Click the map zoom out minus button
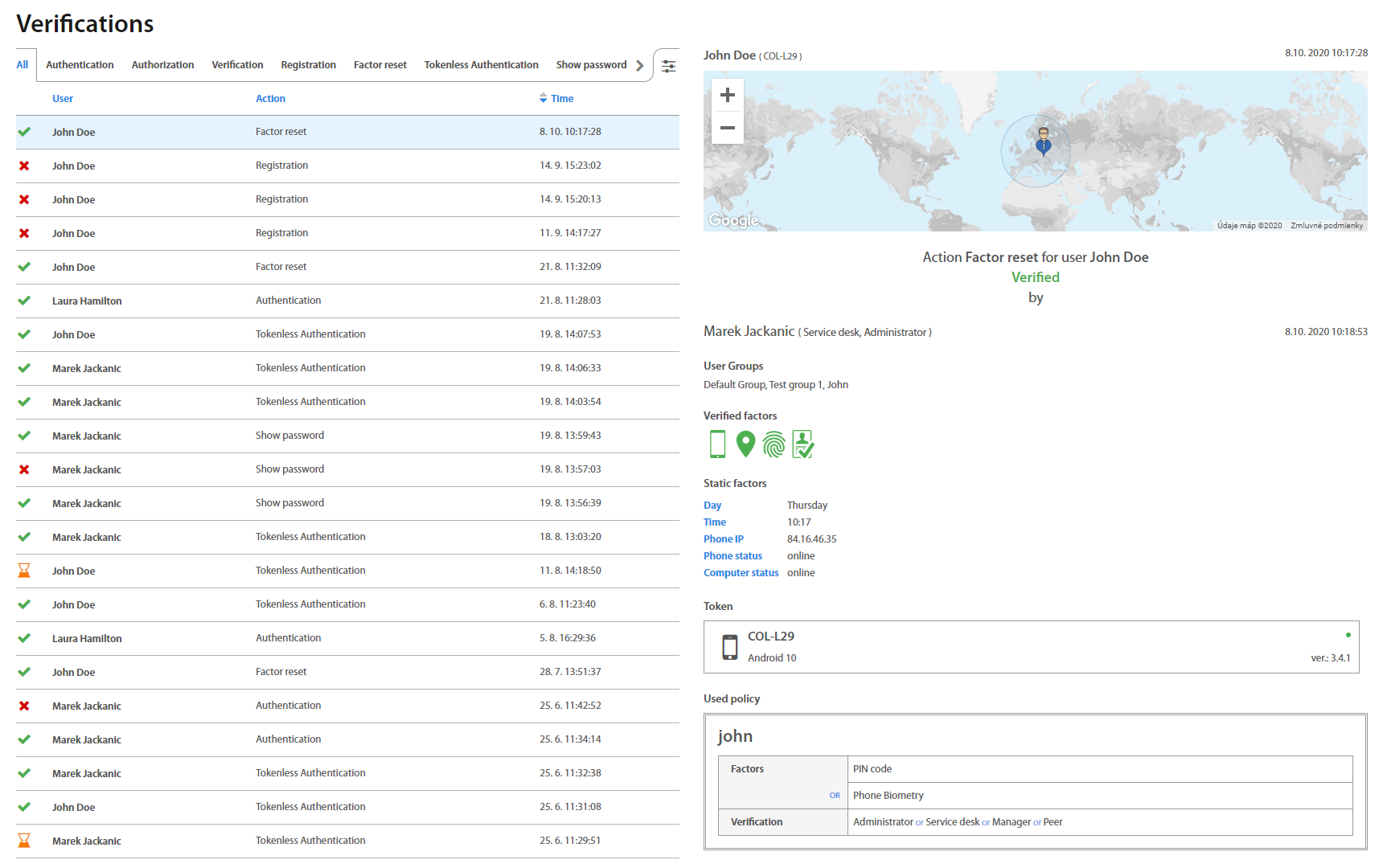1383x868 pixels. (x=727, y=128)
